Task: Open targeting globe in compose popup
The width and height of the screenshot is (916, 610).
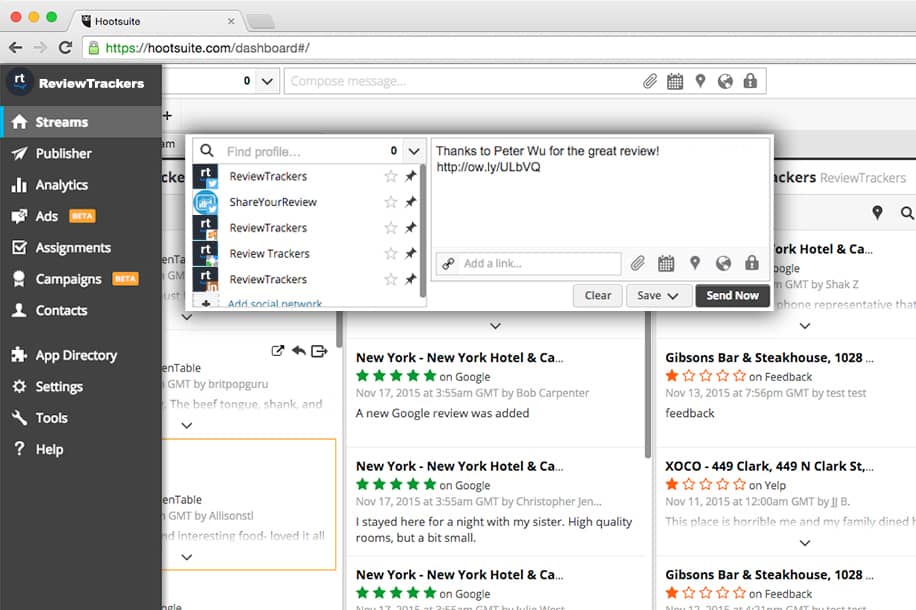Action: pos(723,264)
